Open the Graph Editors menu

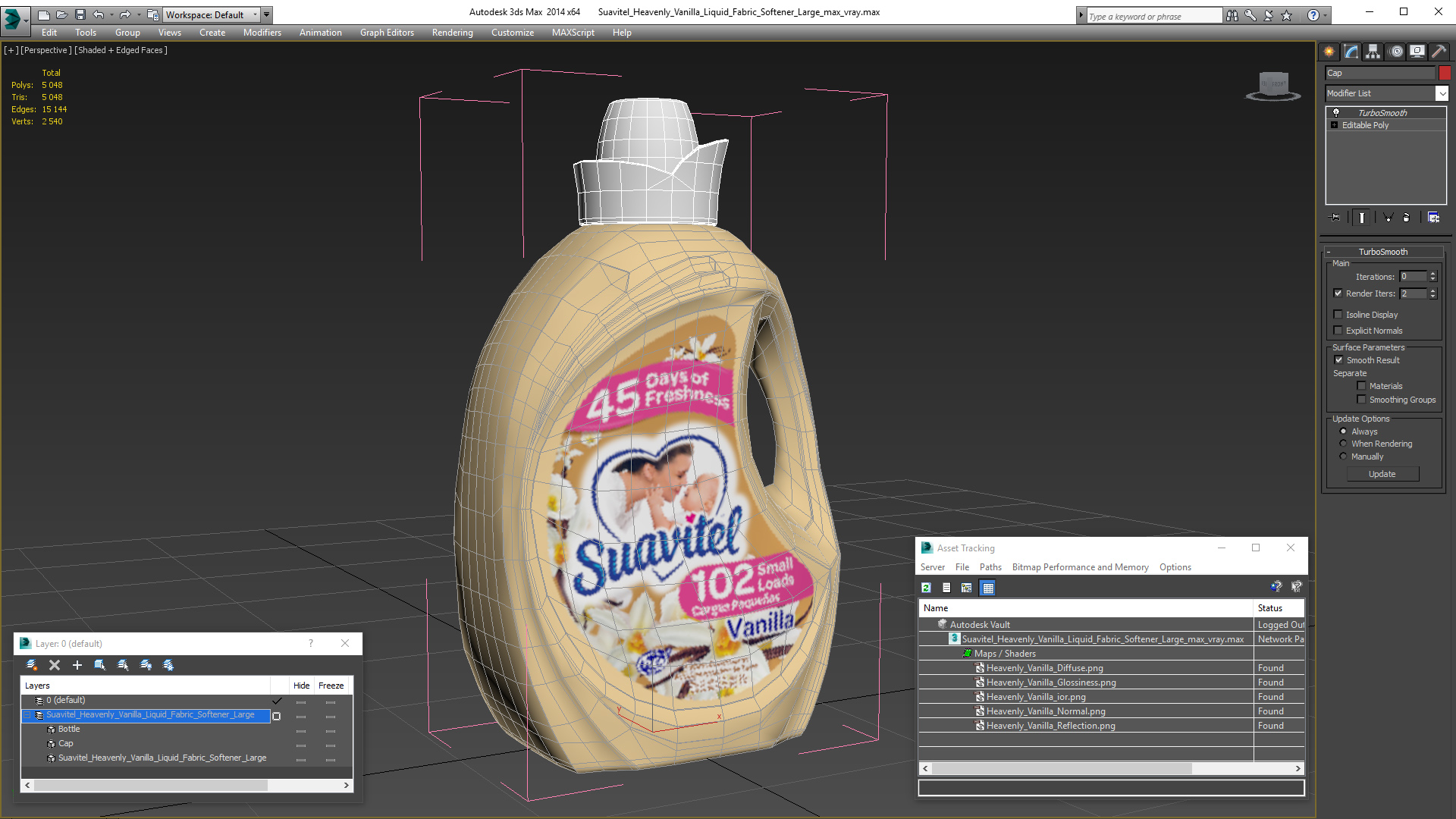387,33
